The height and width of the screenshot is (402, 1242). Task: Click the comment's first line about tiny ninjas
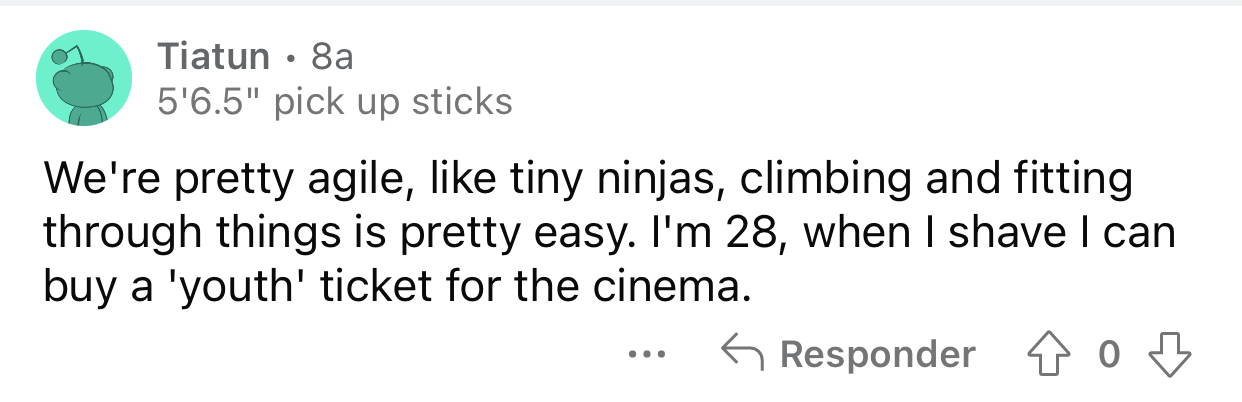tap(588, 182)
